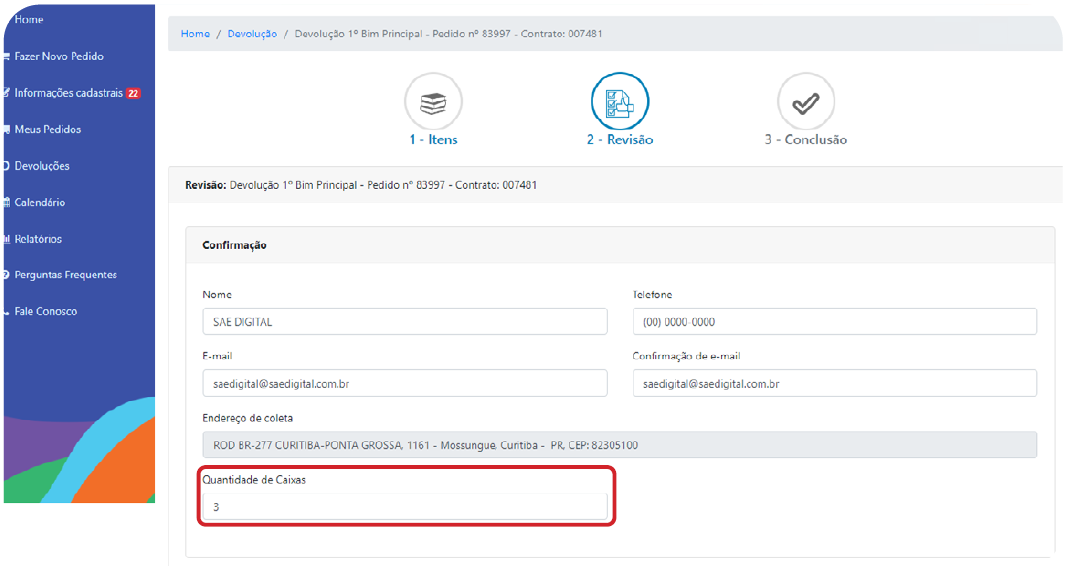1069x583 pixels.
Task: Click the Home breadcrumb link
Action: [x=195, y=33]
